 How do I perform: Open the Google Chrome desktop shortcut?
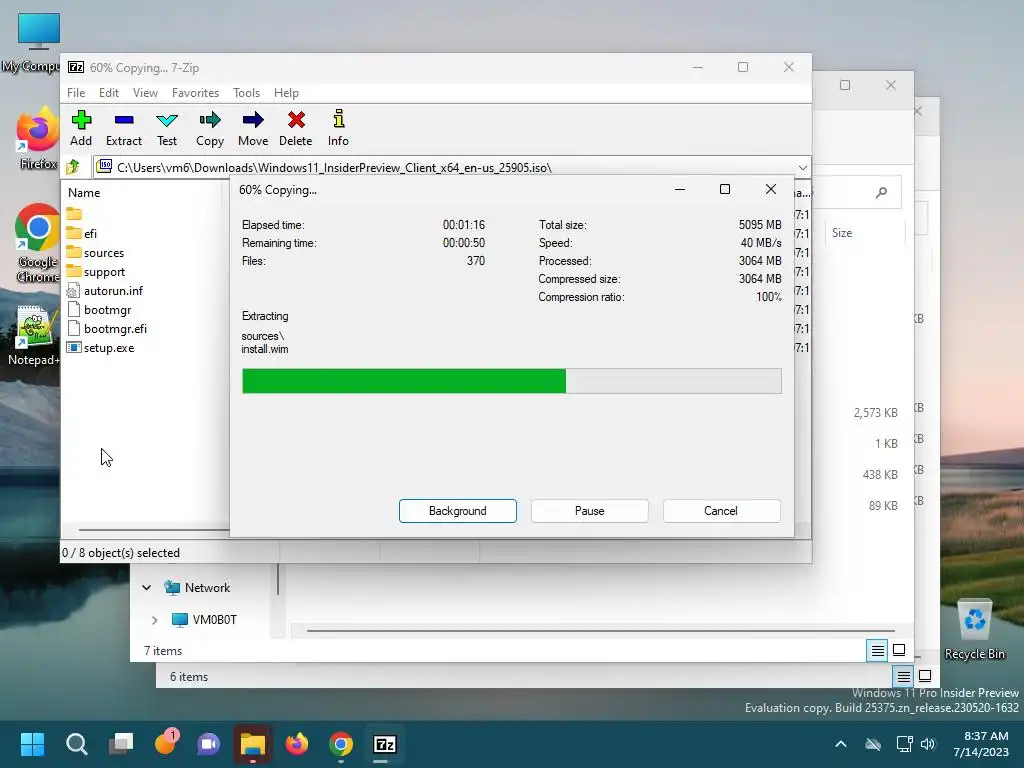click(38, 244)
